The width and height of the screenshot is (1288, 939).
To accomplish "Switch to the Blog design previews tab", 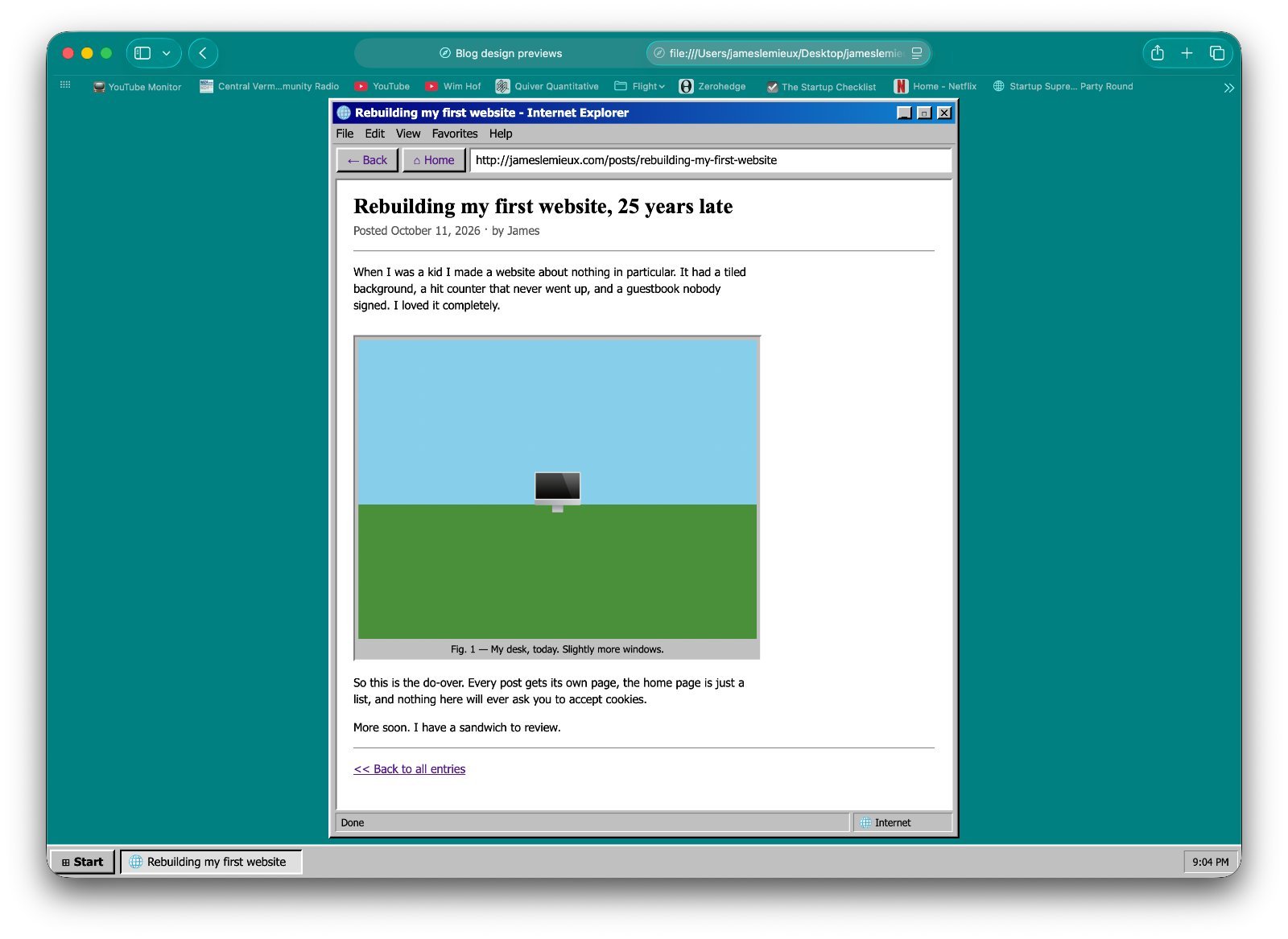I will pyautogui.click(x=501, y=53).
